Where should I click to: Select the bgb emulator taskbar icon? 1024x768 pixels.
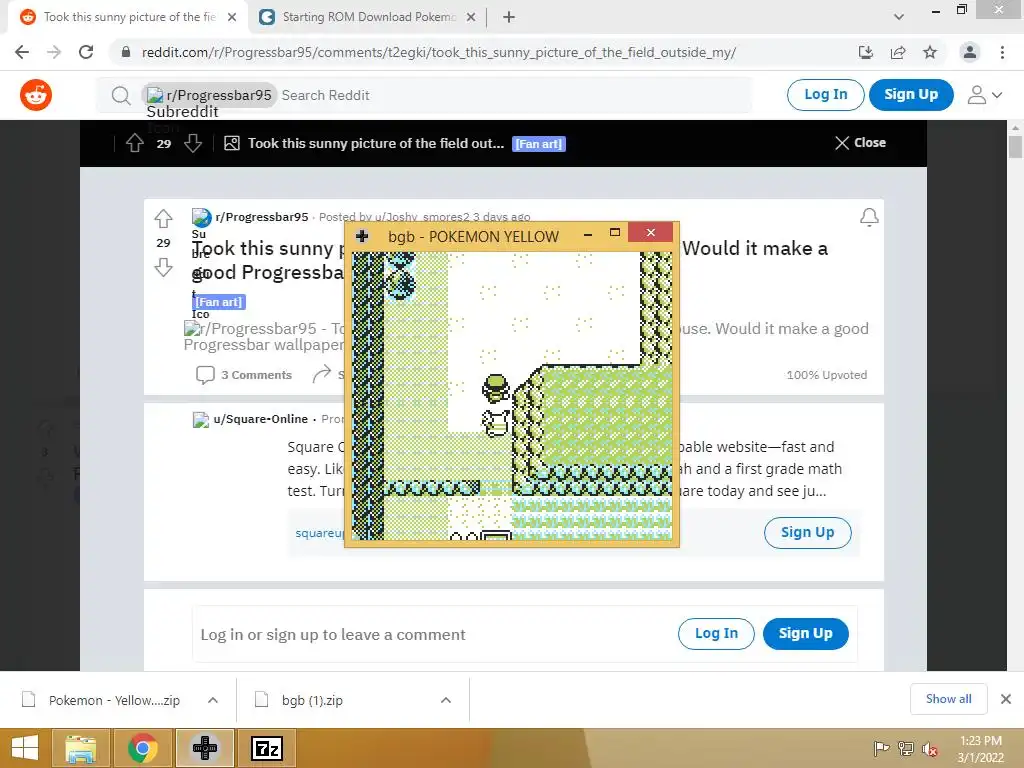205,748
